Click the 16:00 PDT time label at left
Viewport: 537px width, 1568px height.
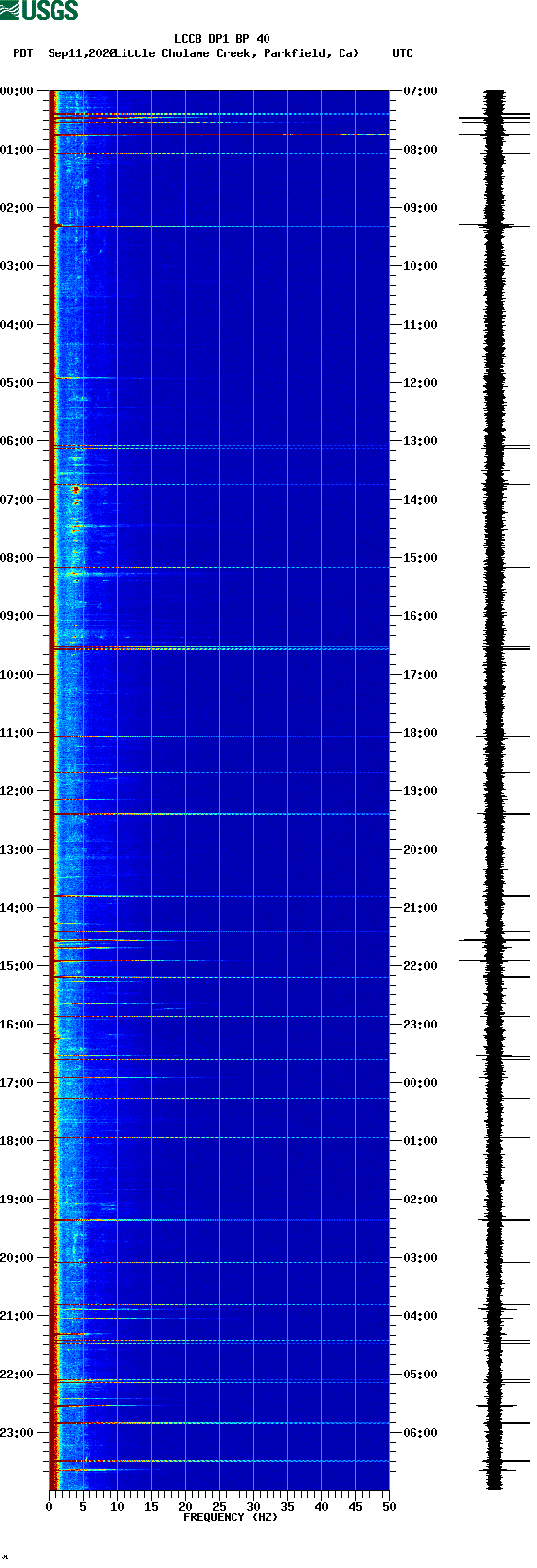coord(17,1025)
